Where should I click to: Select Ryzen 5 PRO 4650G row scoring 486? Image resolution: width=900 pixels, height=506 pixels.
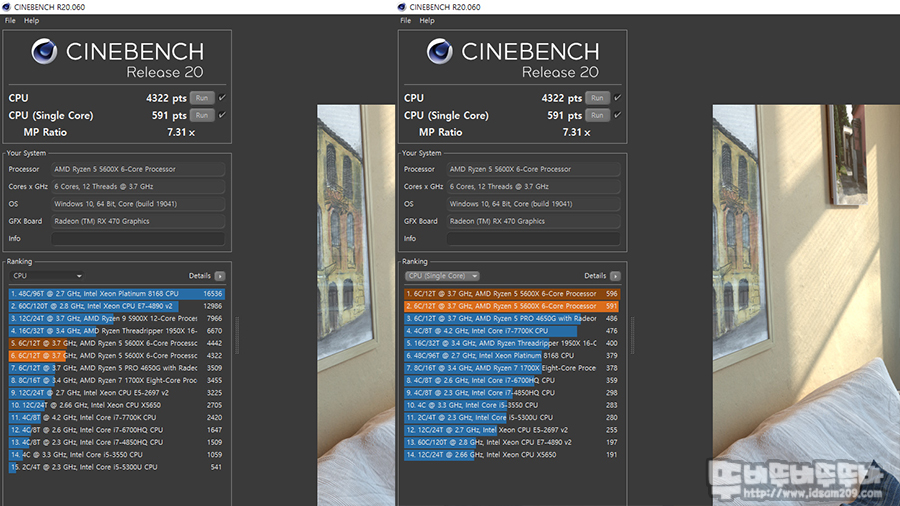click(x=512, y=318)
